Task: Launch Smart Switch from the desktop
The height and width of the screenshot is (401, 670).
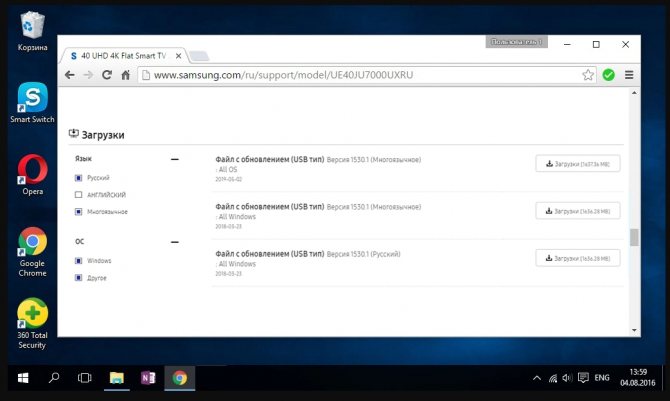Action: [x=32, y=103]
